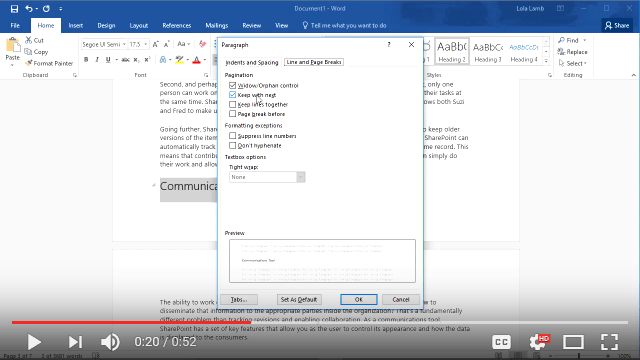640x360 pixels.
Task: Toggle Widow/Orphan control checkbox
Action: (x=233, y=85)
